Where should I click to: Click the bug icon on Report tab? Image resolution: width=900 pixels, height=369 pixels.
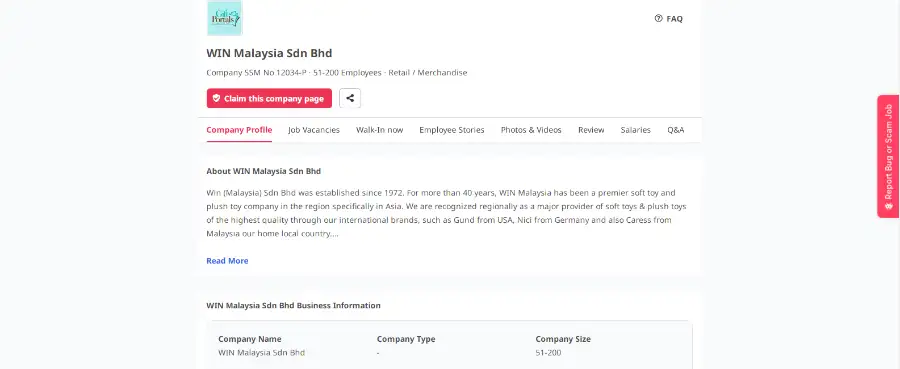pos(889,206)
